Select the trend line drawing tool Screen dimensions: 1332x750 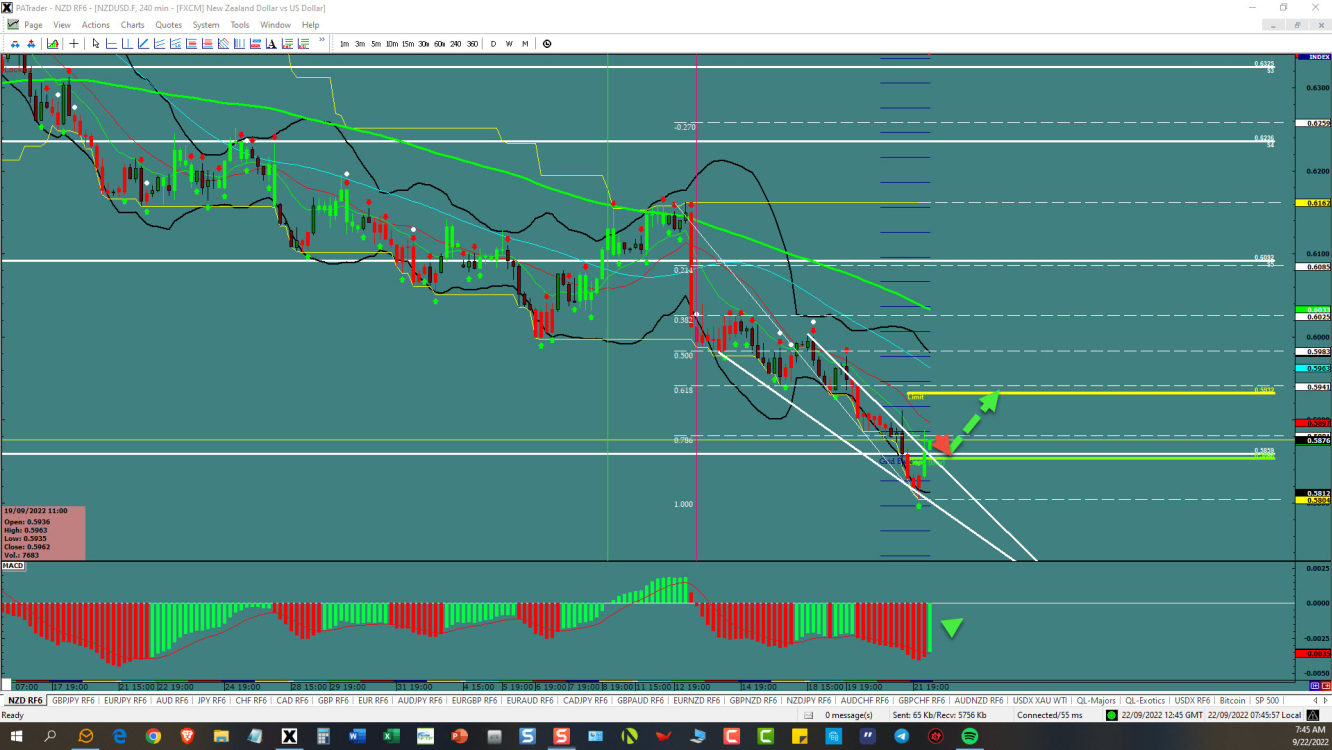[144, 43]
